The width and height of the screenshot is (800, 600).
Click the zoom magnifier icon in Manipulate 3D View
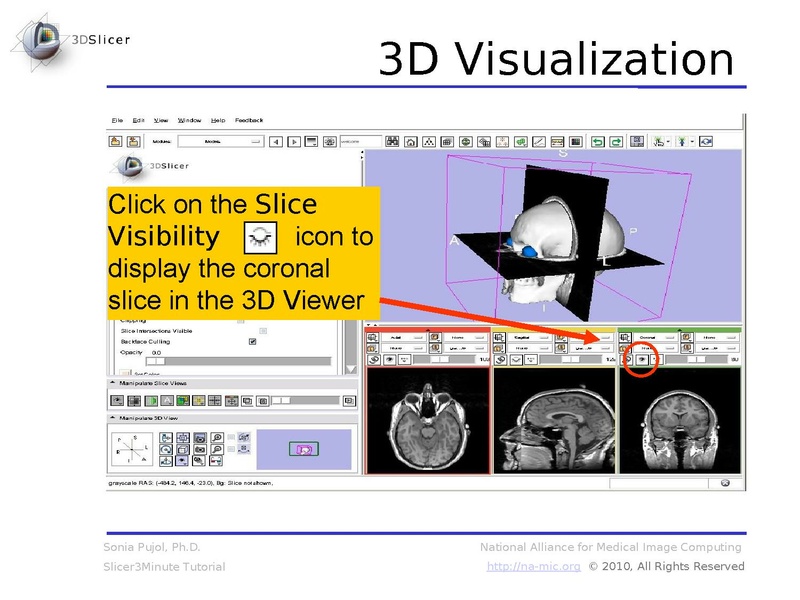216,437
